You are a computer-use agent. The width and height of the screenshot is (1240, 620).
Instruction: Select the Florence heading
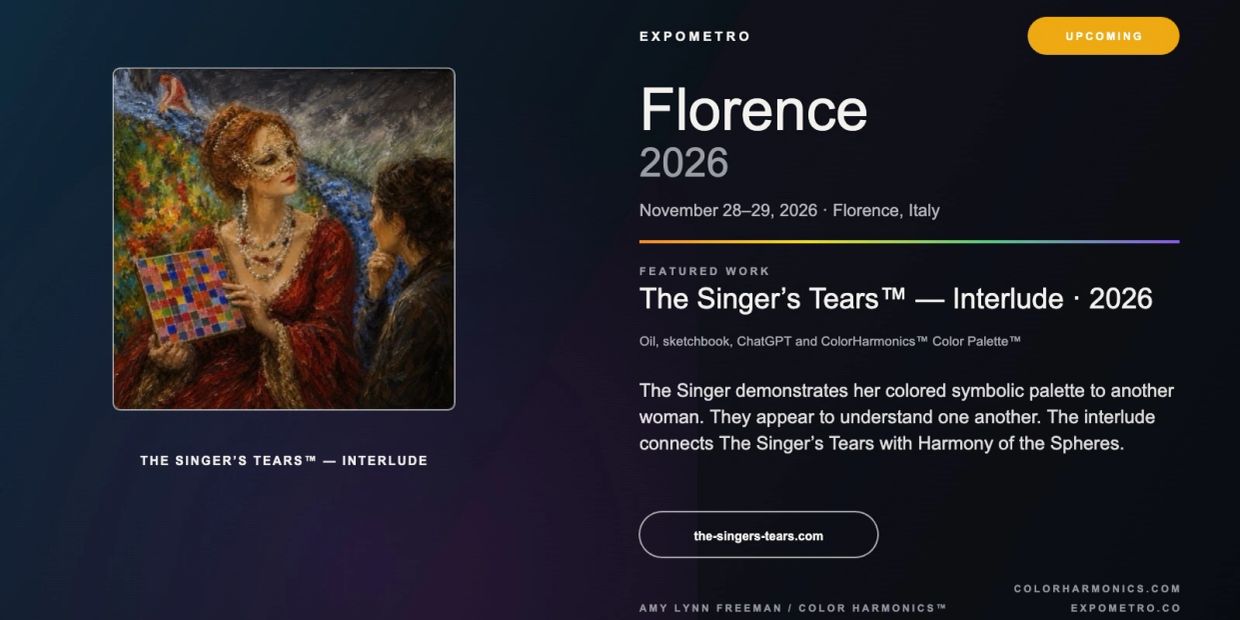[x=754, y=109]
